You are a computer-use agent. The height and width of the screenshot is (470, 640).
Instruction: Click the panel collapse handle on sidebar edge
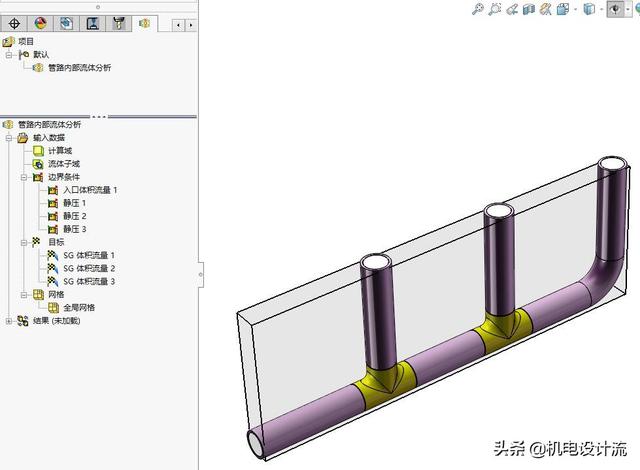tap(200, 275)
